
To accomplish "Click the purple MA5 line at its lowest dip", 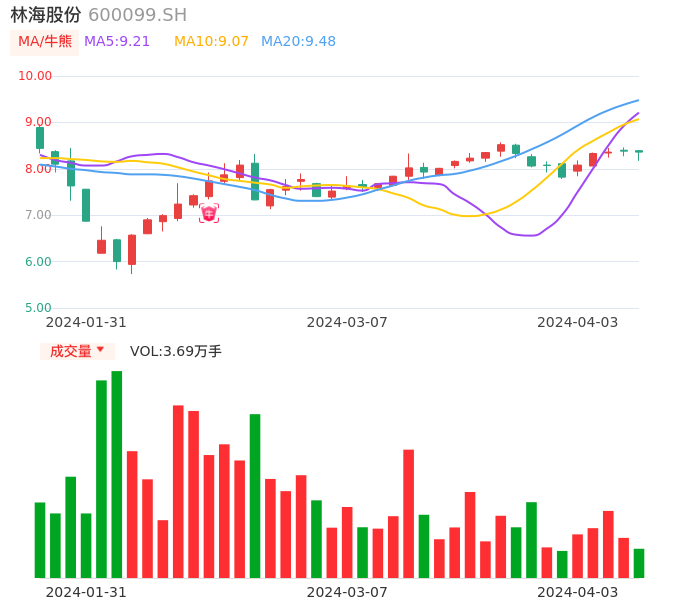I will tap(528, 235).
